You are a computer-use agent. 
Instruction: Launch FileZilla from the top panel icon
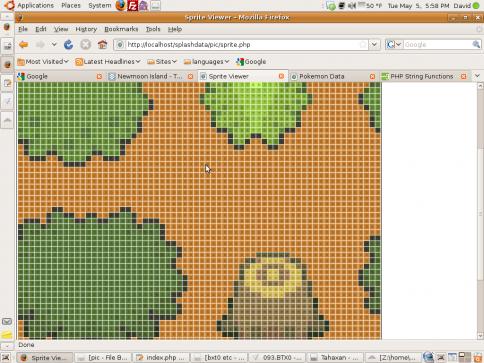[132, 5]
